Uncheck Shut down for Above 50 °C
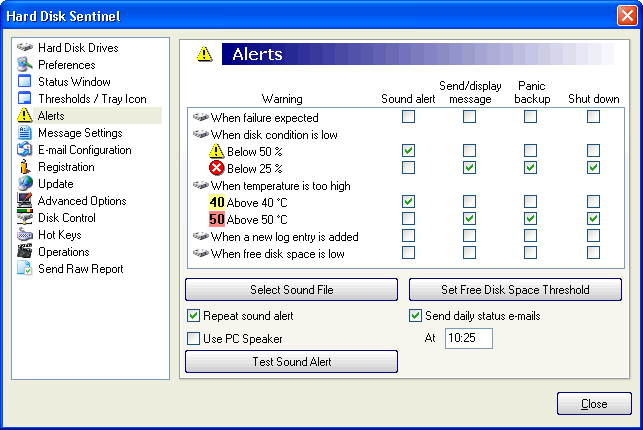Image resolution: width=643 pixels, height=430 pixels. tap(593, 218)
